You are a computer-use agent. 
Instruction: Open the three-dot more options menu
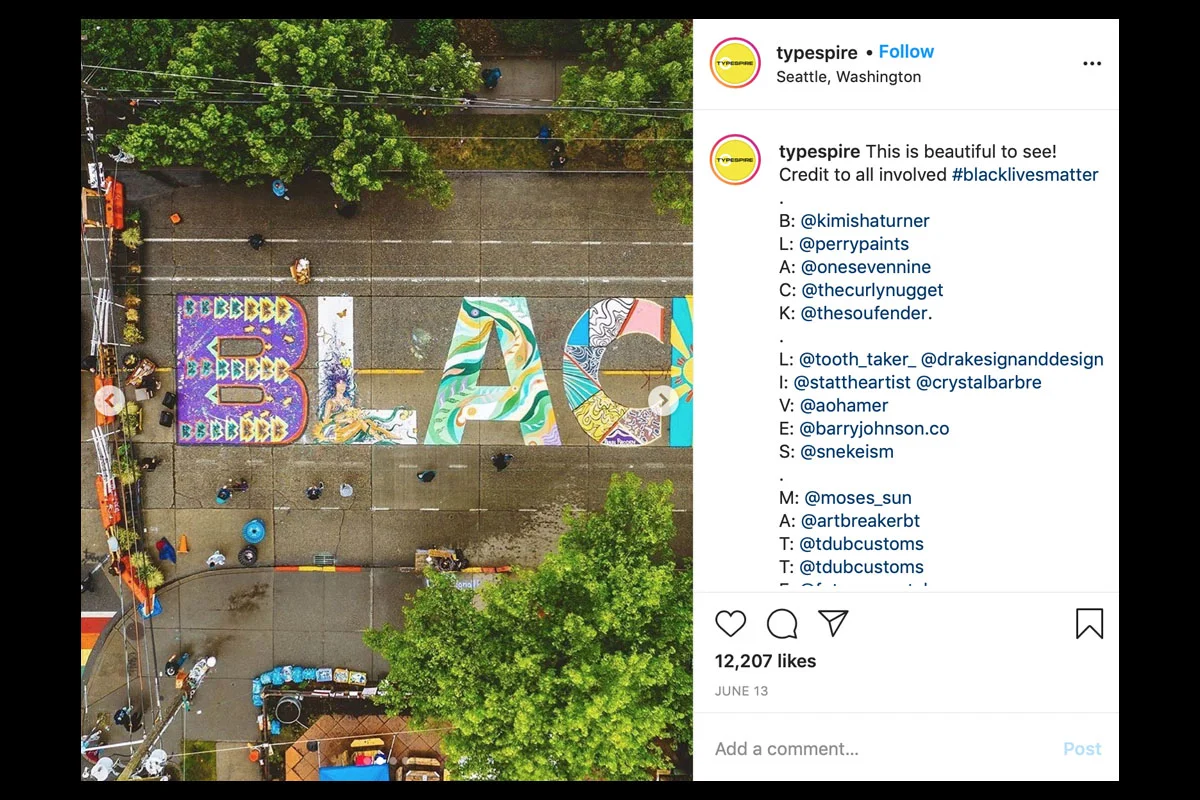[1092, 63]
